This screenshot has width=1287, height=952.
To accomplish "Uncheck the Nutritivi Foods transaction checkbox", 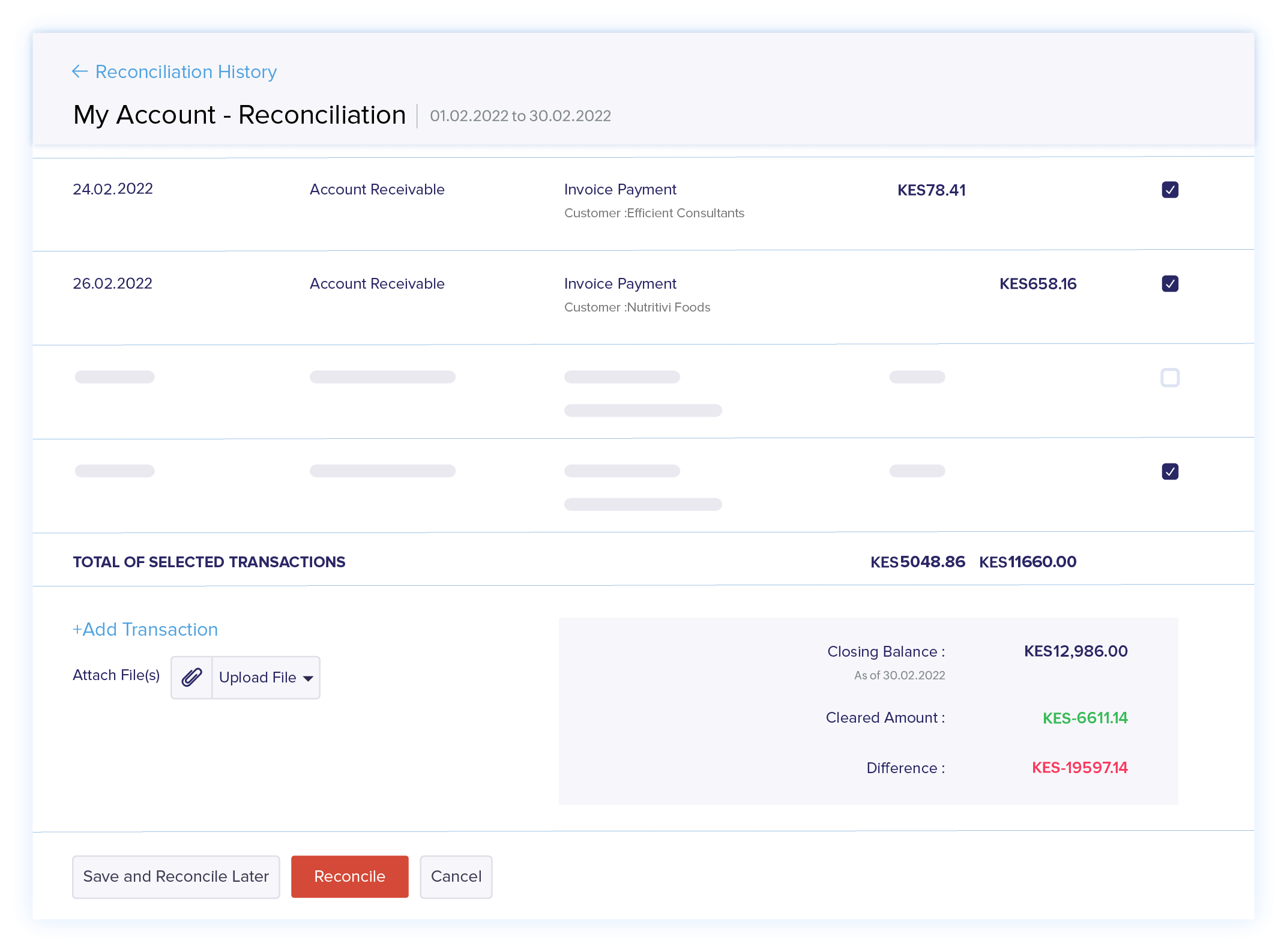I will [x=1169, y=283].
